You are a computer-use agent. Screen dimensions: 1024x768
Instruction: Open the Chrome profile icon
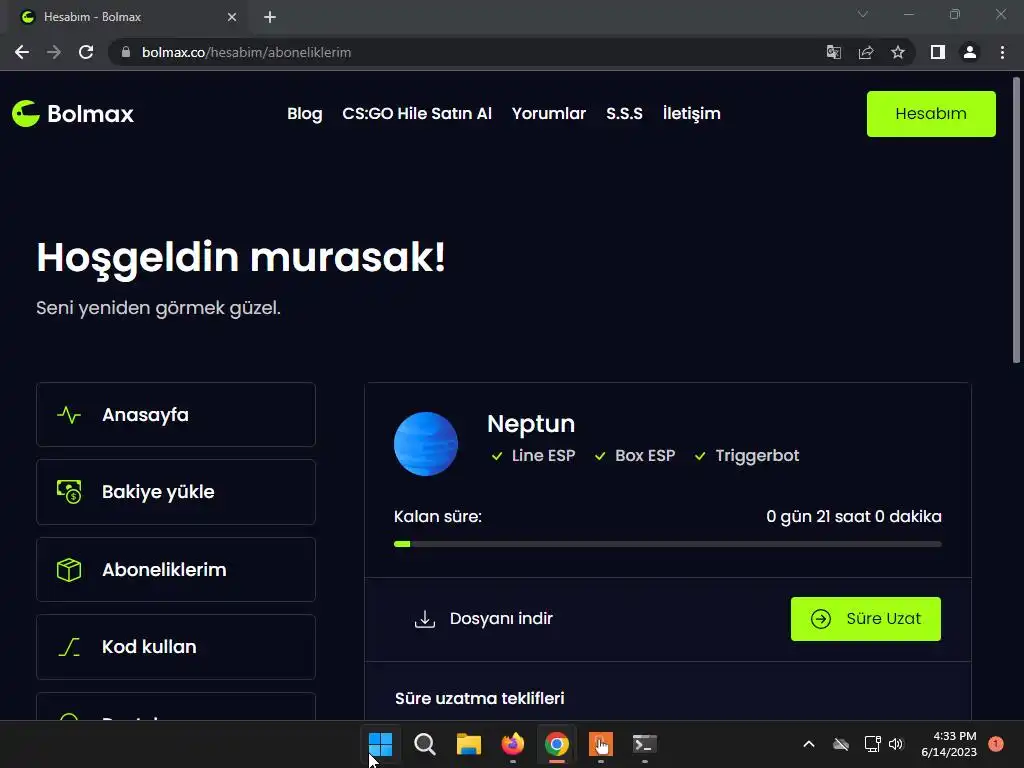coord(970,52)
